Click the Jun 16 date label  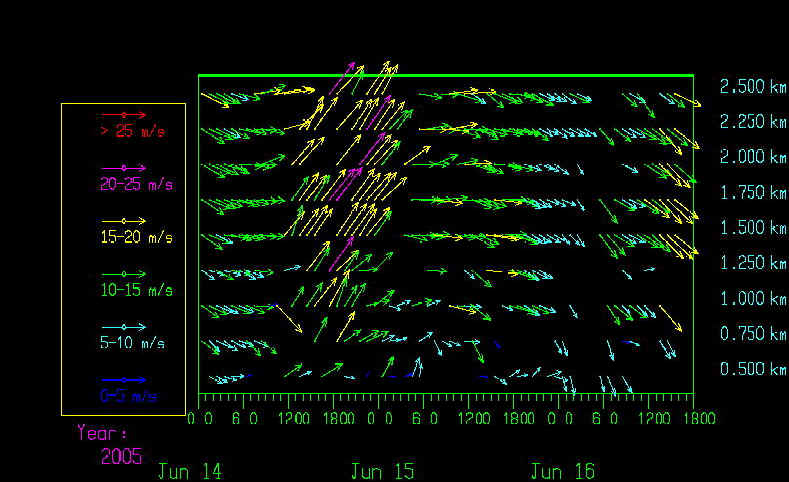click(x=560, y=471)
